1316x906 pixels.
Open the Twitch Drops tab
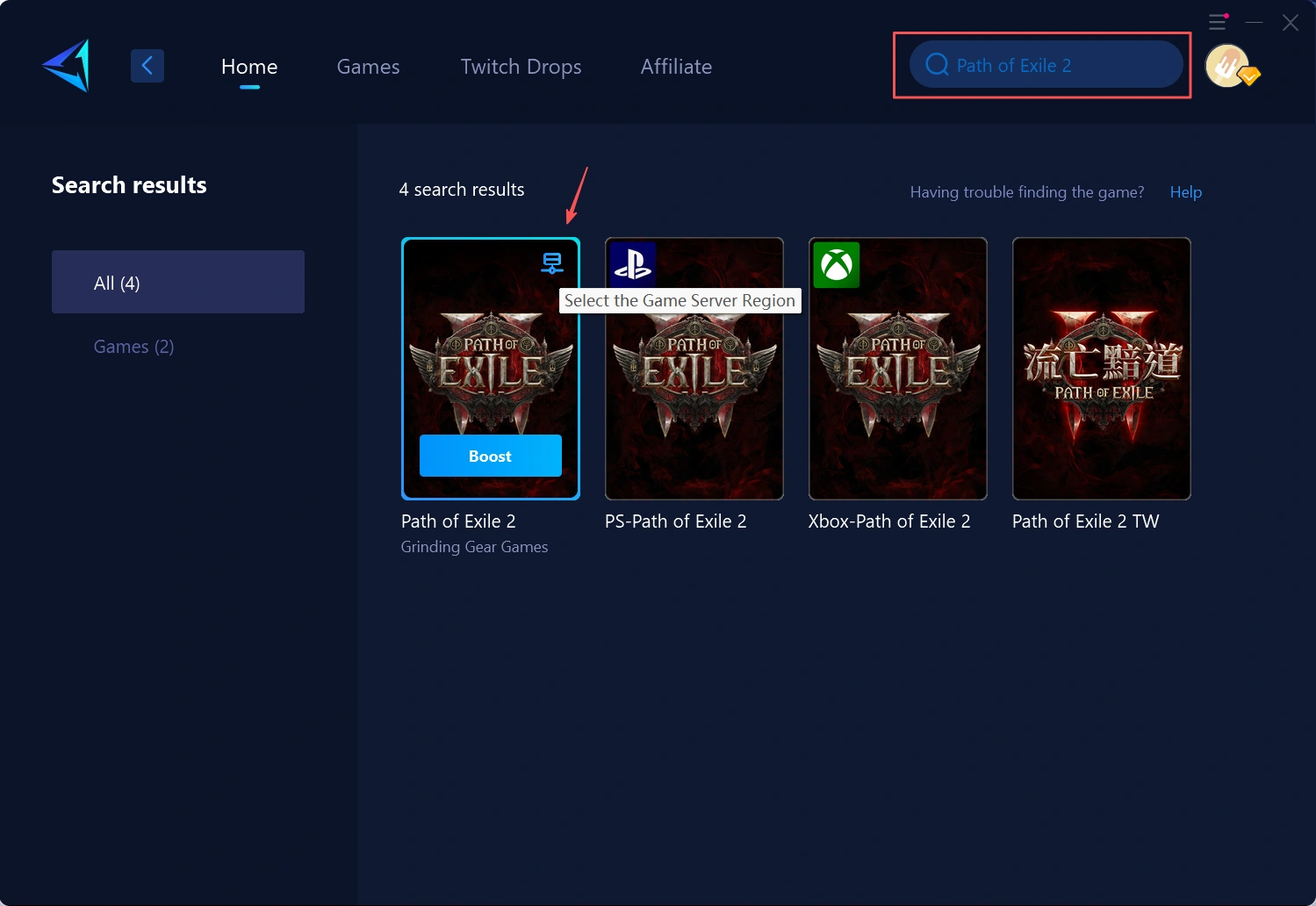(x=521, y=67)
